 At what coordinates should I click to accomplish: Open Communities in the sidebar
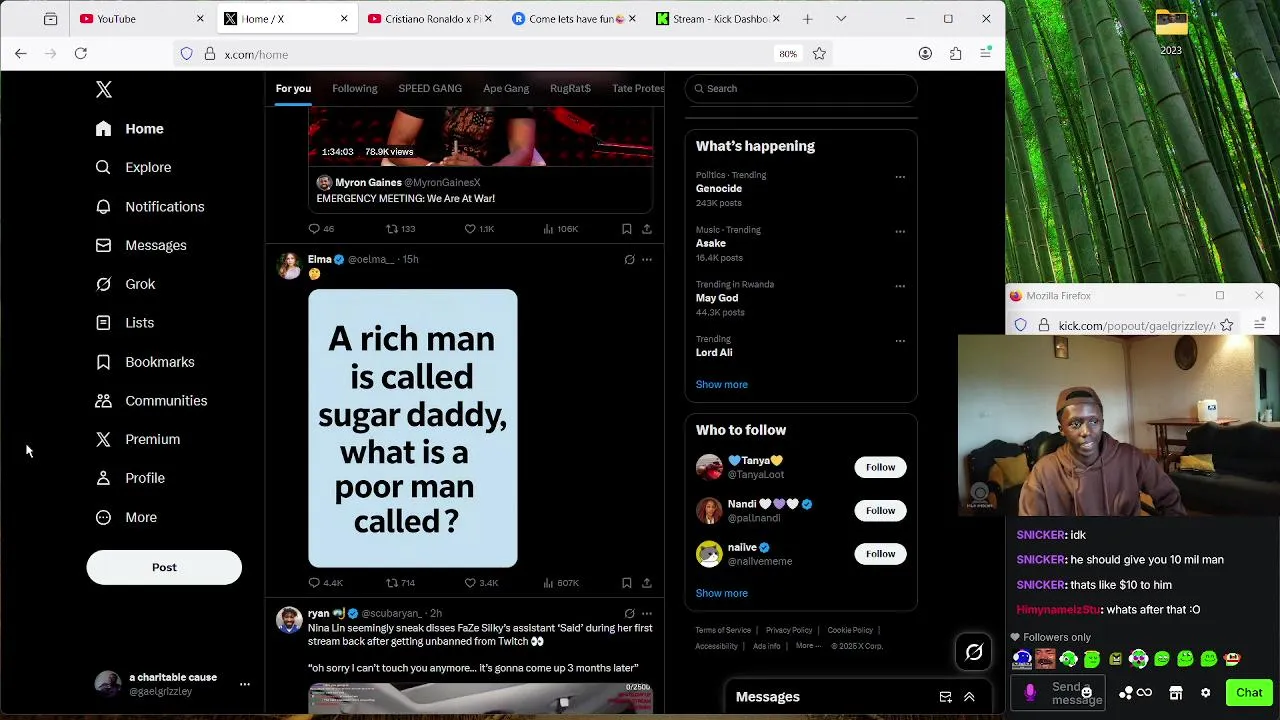(x=151, y=401)
